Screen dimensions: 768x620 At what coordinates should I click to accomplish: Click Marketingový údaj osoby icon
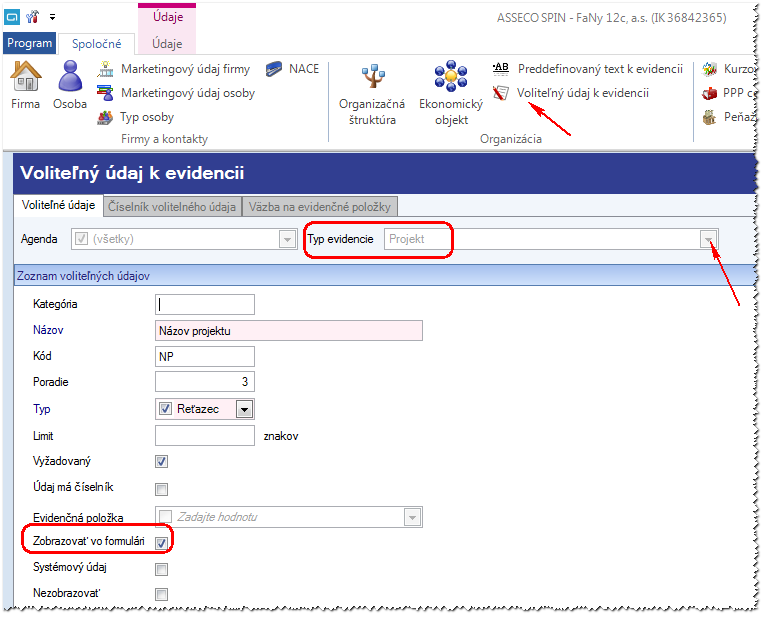(105, 93)
